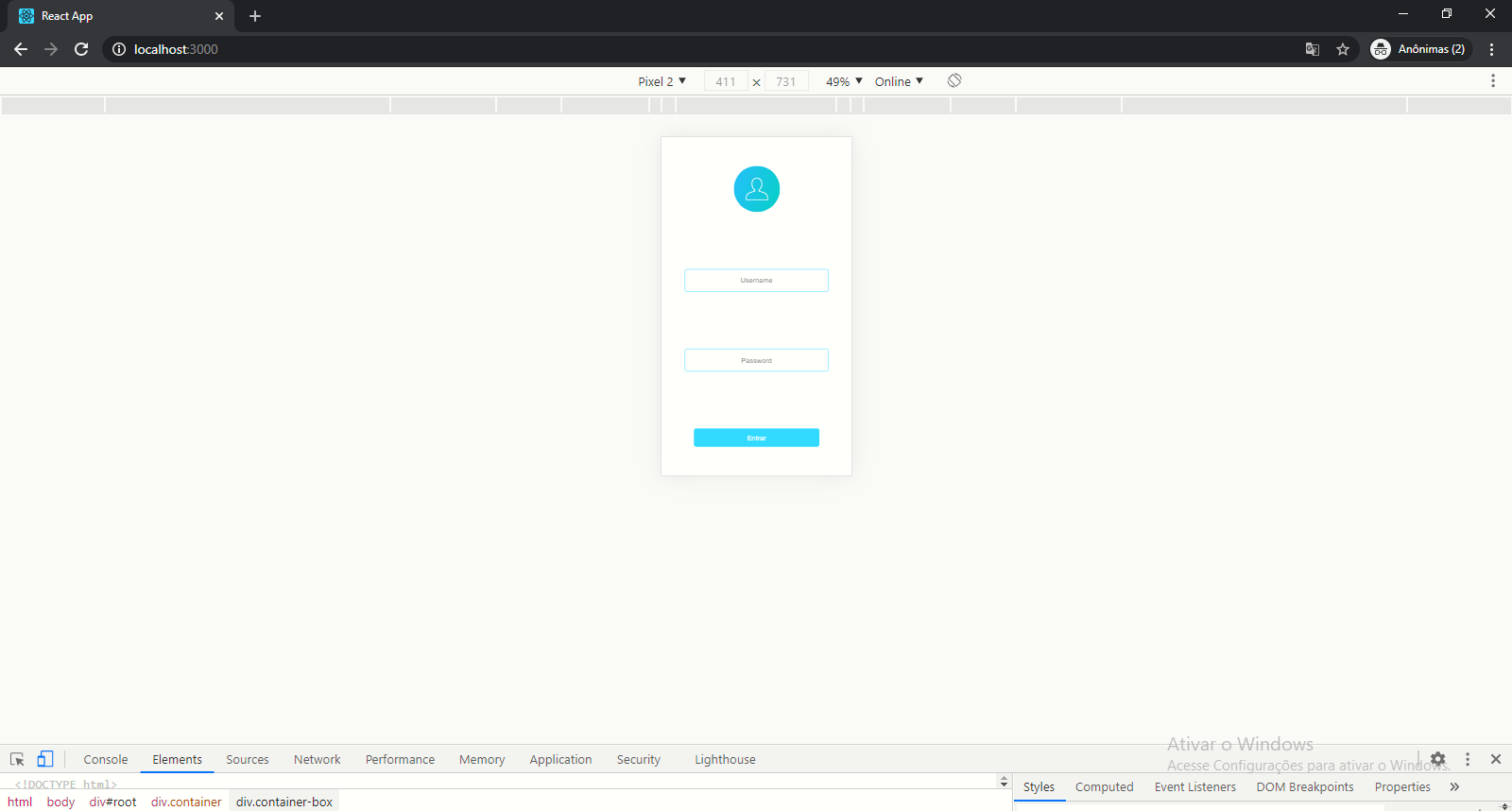Open the Online throttling dropdown
The width and height of the screenshot is (1512, 811).
pos(898,81)
